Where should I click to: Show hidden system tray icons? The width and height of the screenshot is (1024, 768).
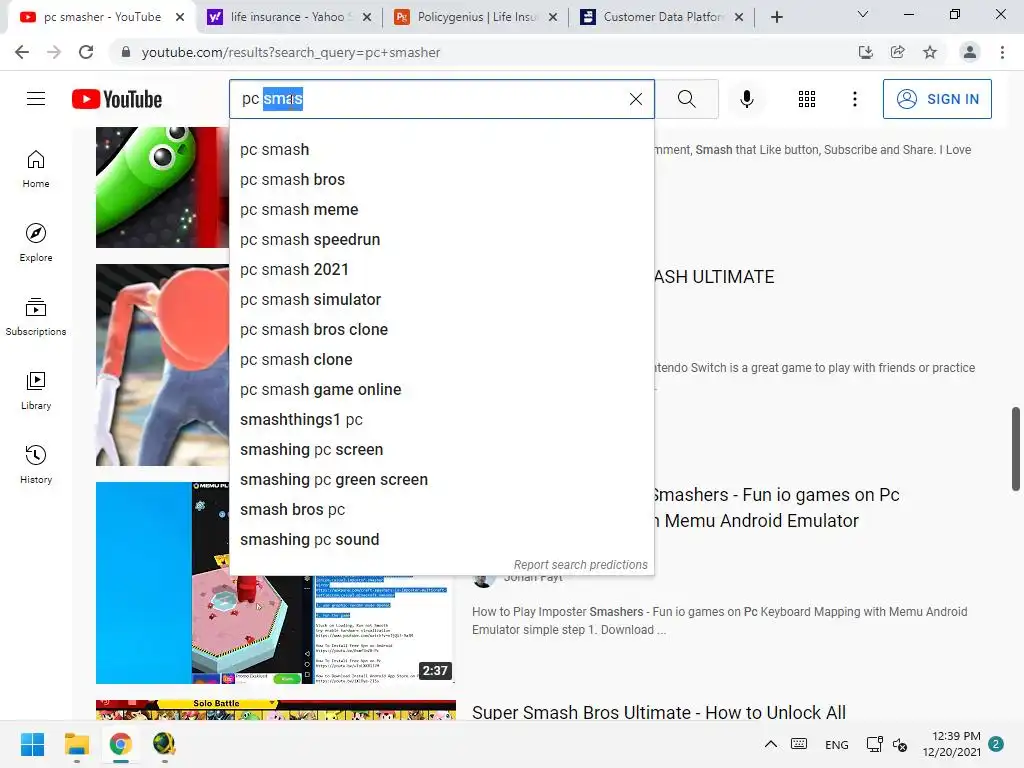[x=771, y=744]
